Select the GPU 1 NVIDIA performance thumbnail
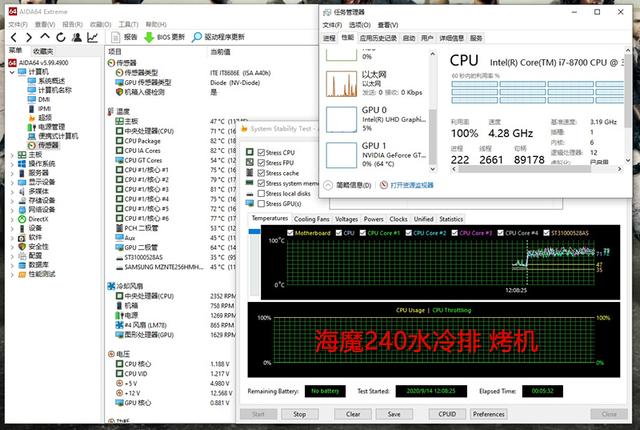Viewport: 640px width, 430px height. click(x=341, y=155)
